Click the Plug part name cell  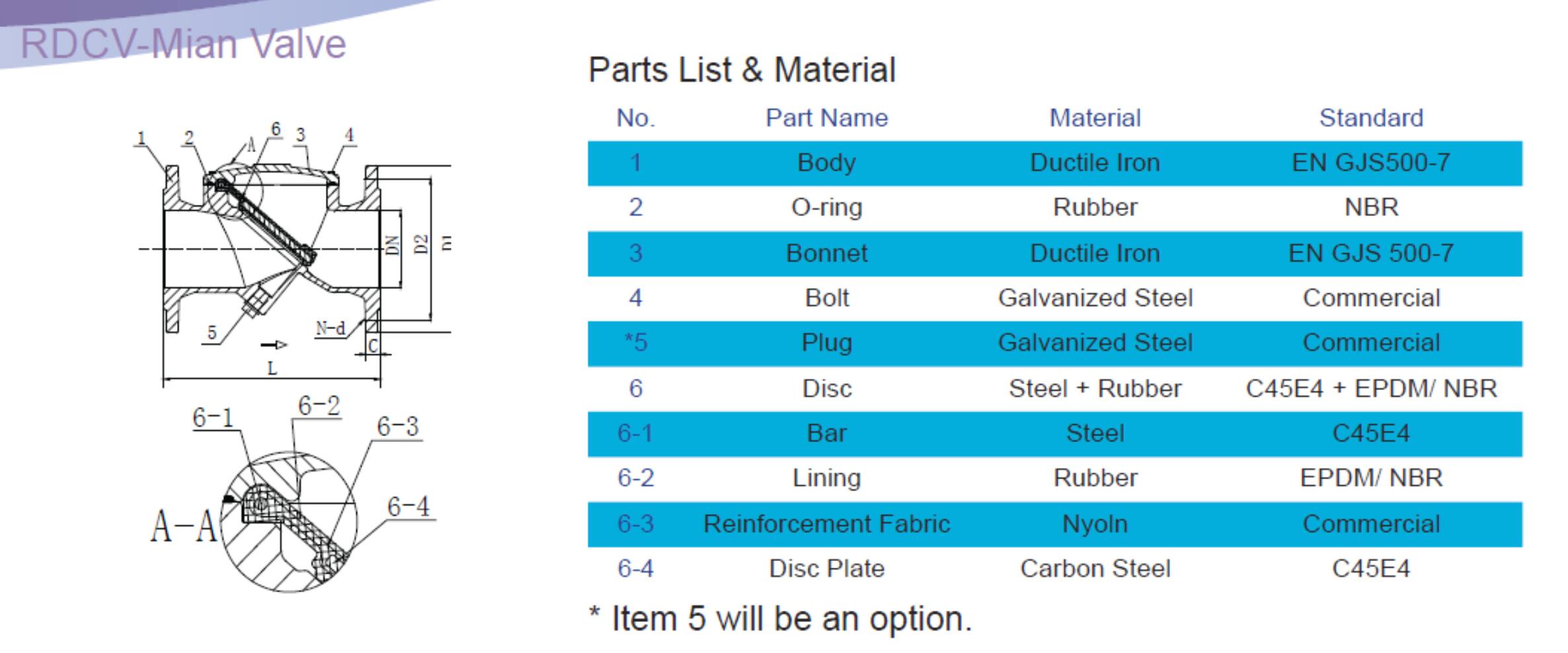tap(826, 343)
